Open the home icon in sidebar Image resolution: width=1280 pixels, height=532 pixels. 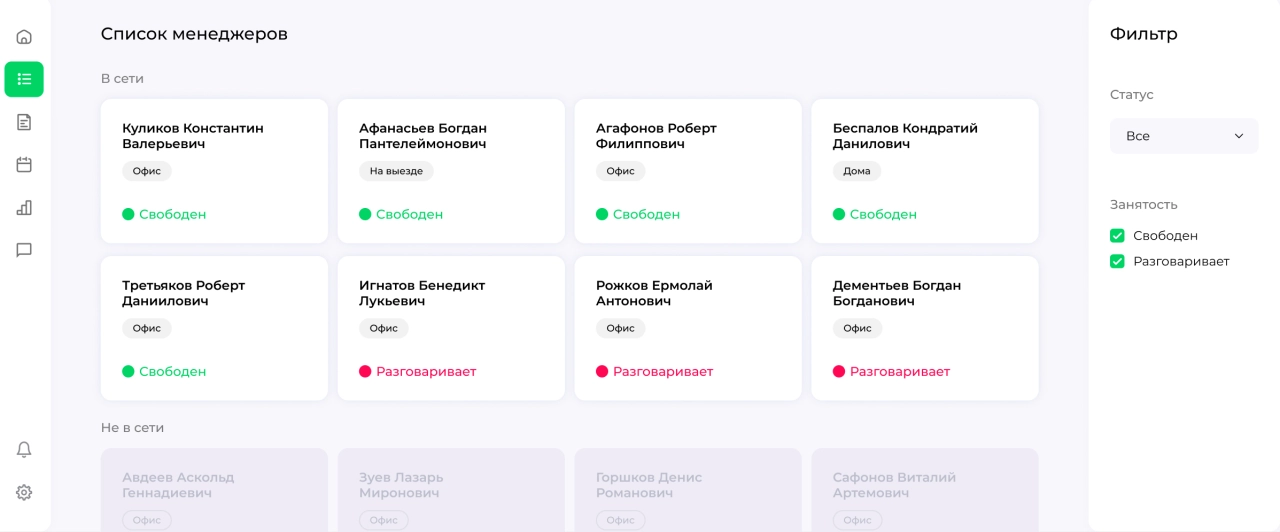[24, 37]
